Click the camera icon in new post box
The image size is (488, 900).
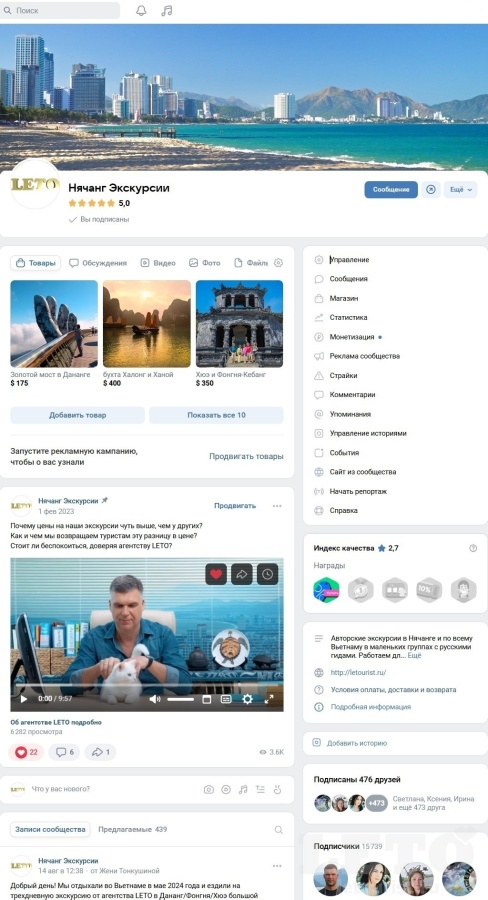click(209, 790)
